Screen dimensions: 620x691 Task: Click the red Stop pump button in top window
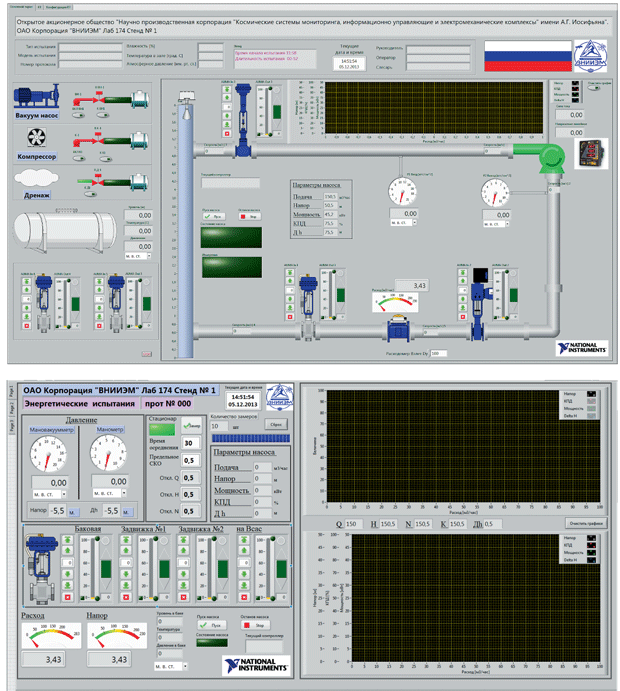pyautogui.click(x=250, y=216)
